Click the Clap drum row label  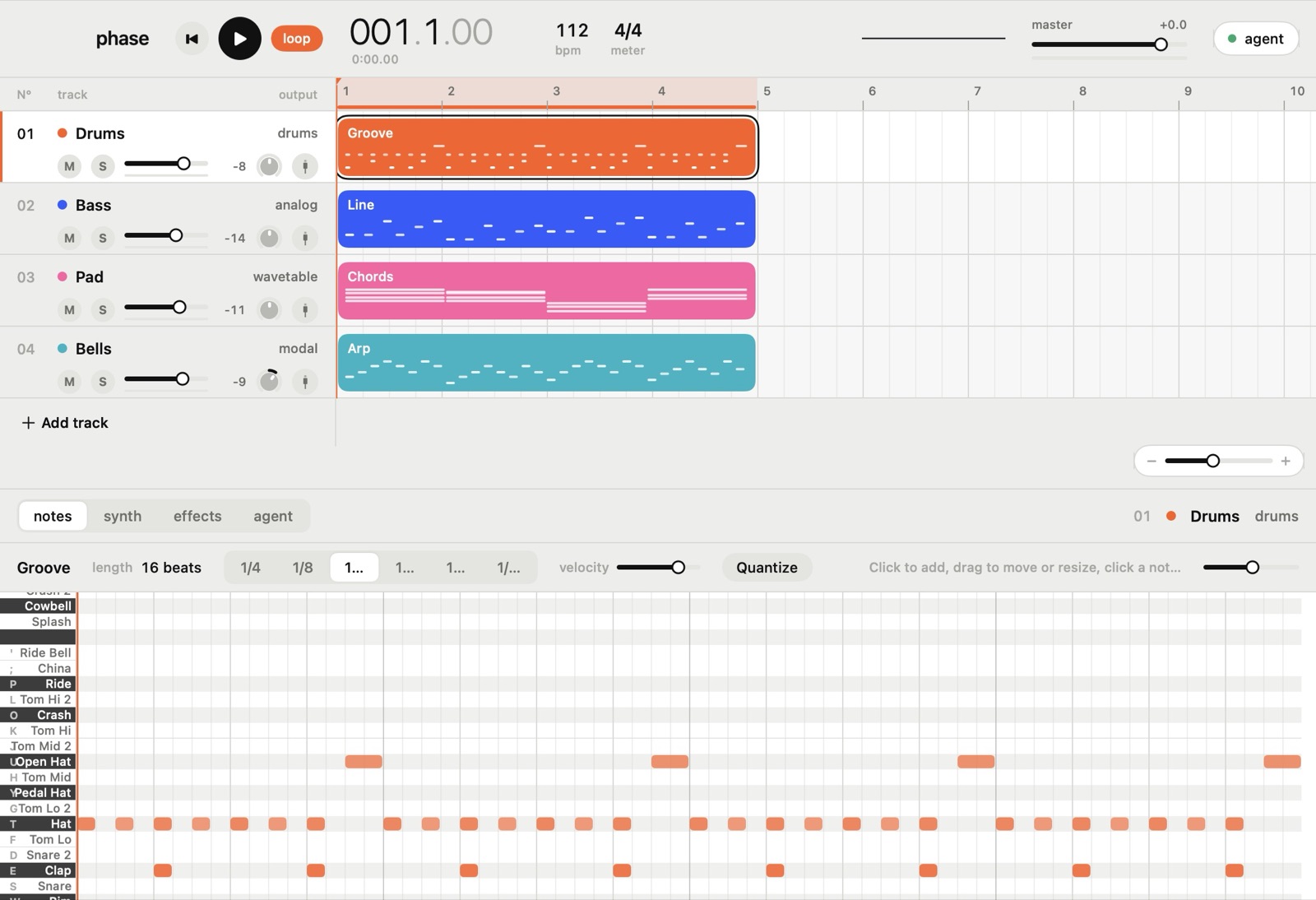coord(38,870)
